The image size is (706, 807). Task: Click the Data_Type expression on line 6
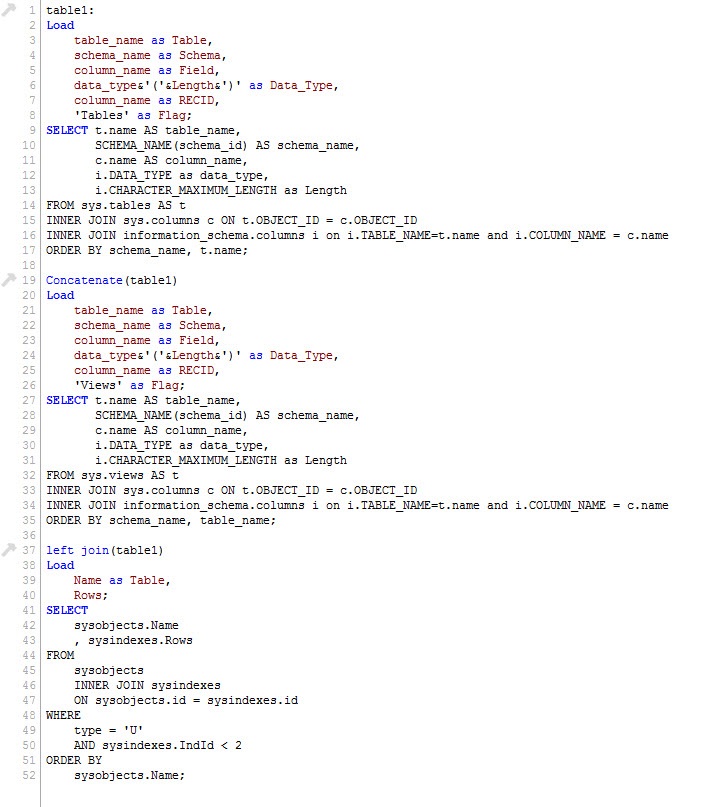click(206, 85)
